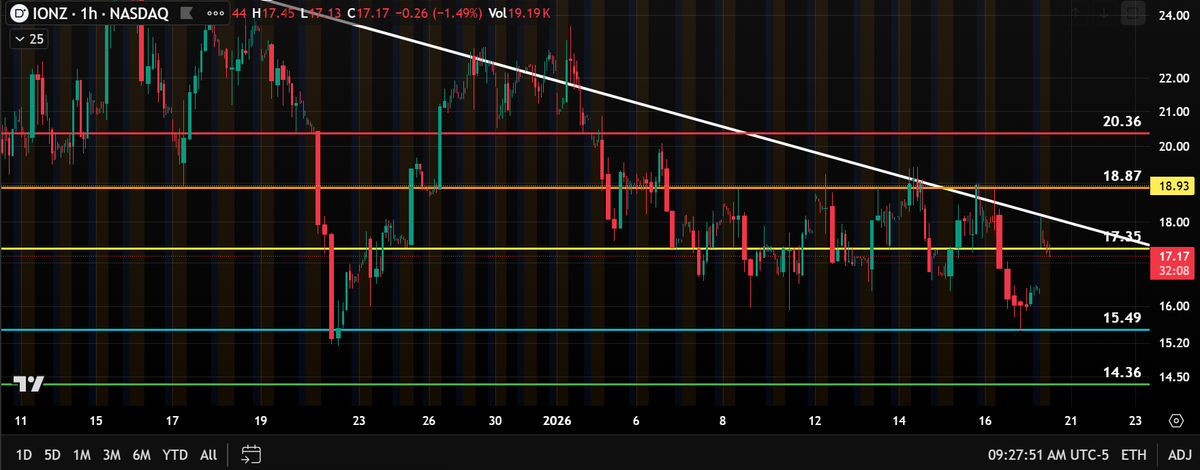Open chart settings gear on time axis

pos(1175,422)
